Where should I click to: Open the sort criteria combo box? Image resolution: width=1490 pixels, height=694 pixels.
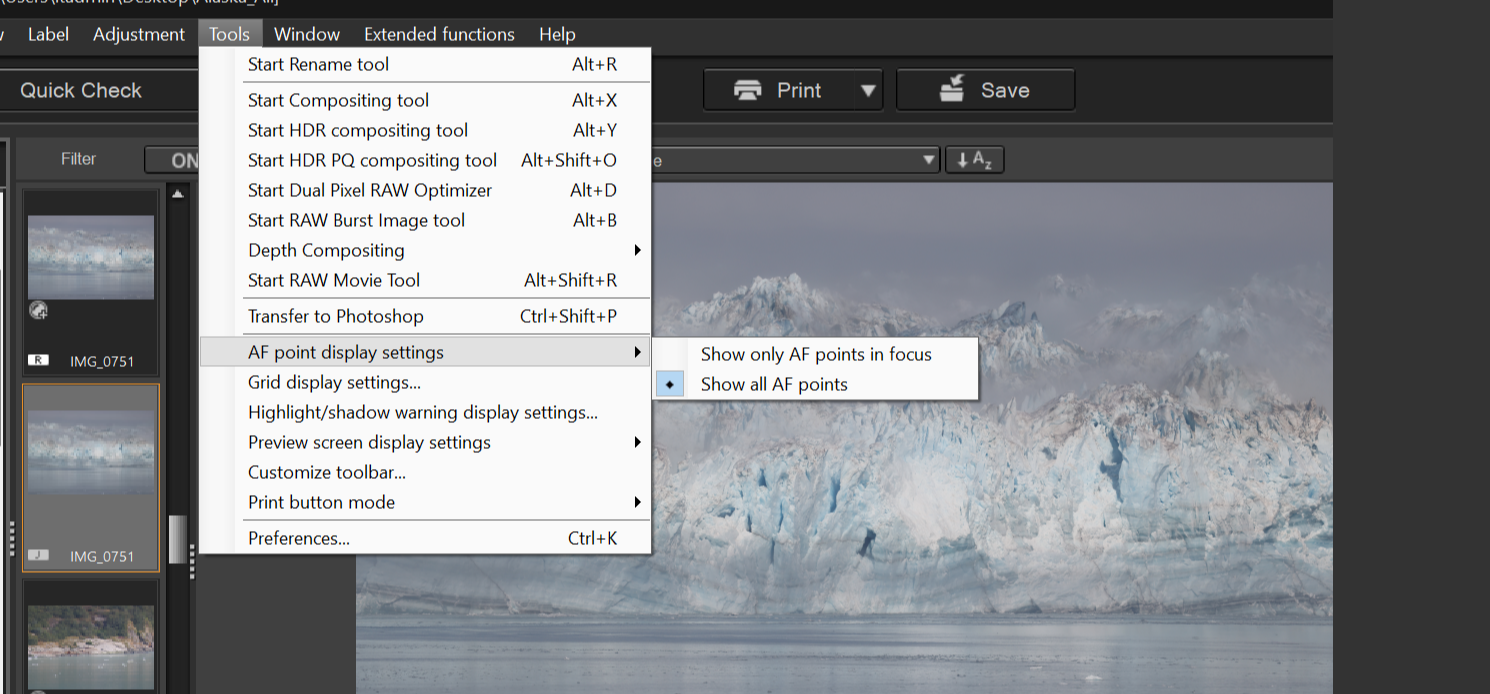800,158
